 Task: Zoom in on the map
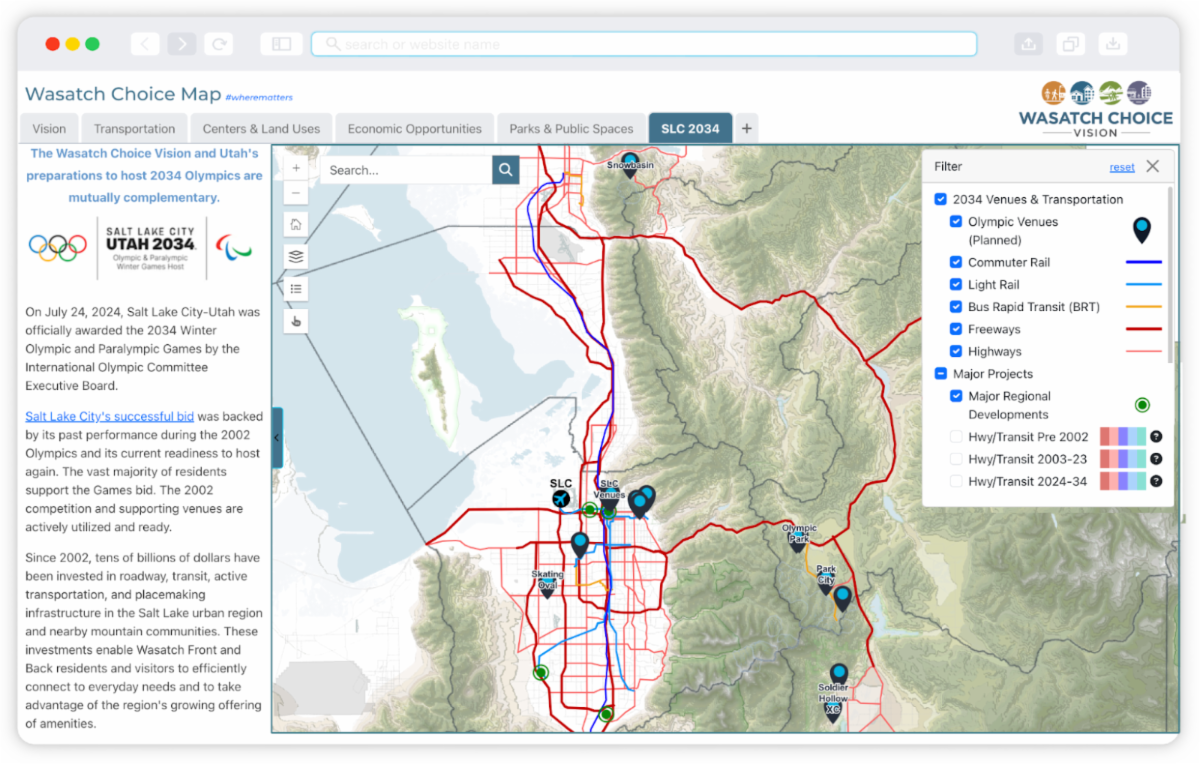click(x=296, y=168)
